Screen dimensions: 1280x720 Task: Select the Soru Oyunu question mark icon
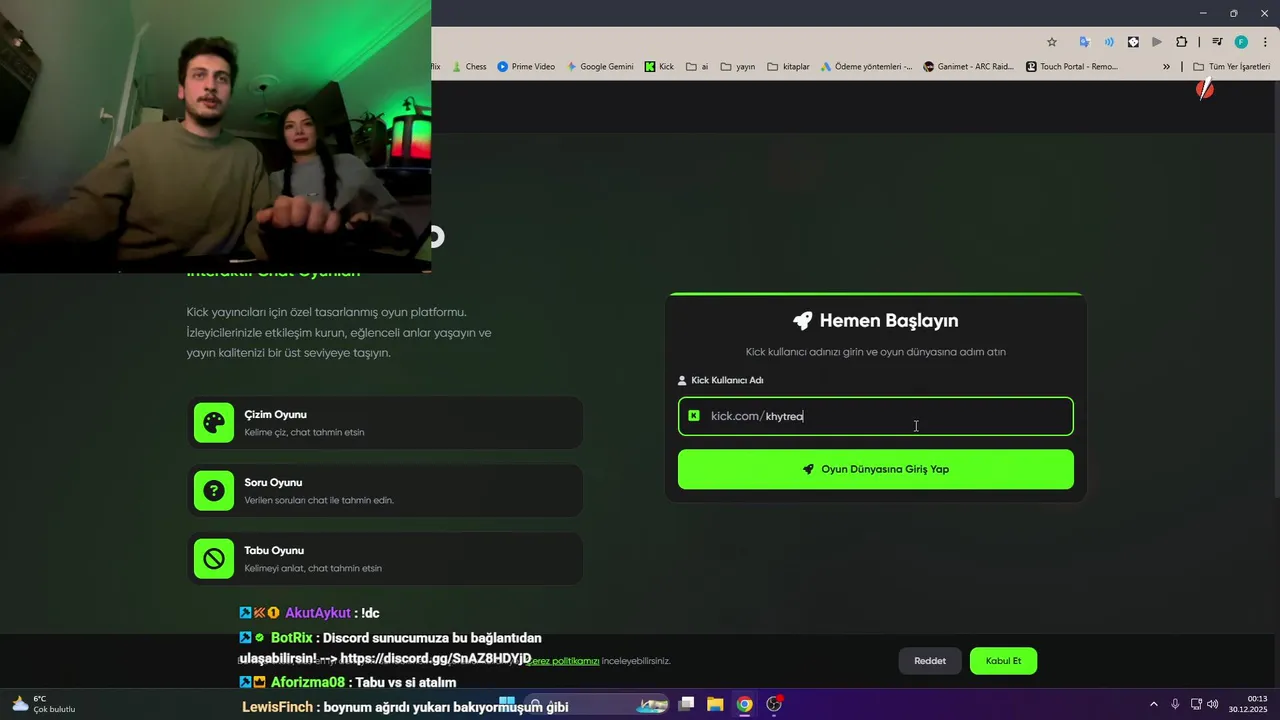pos(214,491)
